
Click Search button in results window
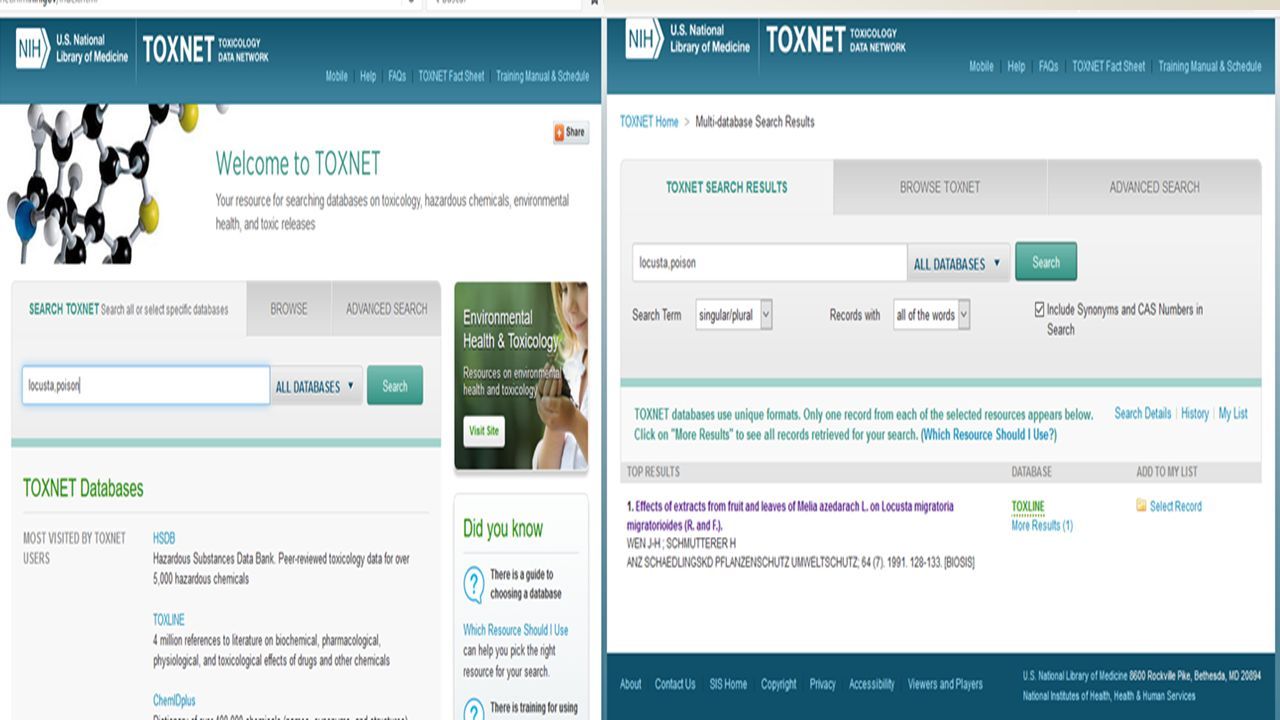tap(1046, 262)
